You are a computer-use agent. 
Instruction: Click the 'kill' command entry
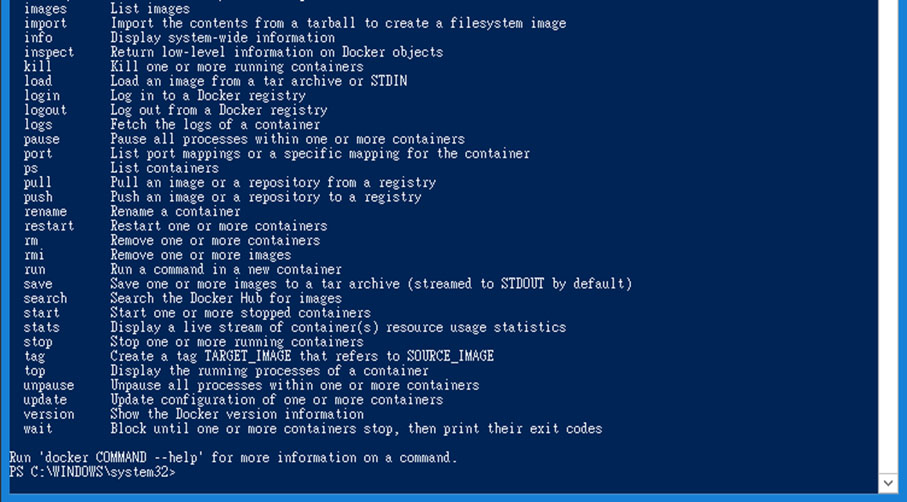(38, 67)
